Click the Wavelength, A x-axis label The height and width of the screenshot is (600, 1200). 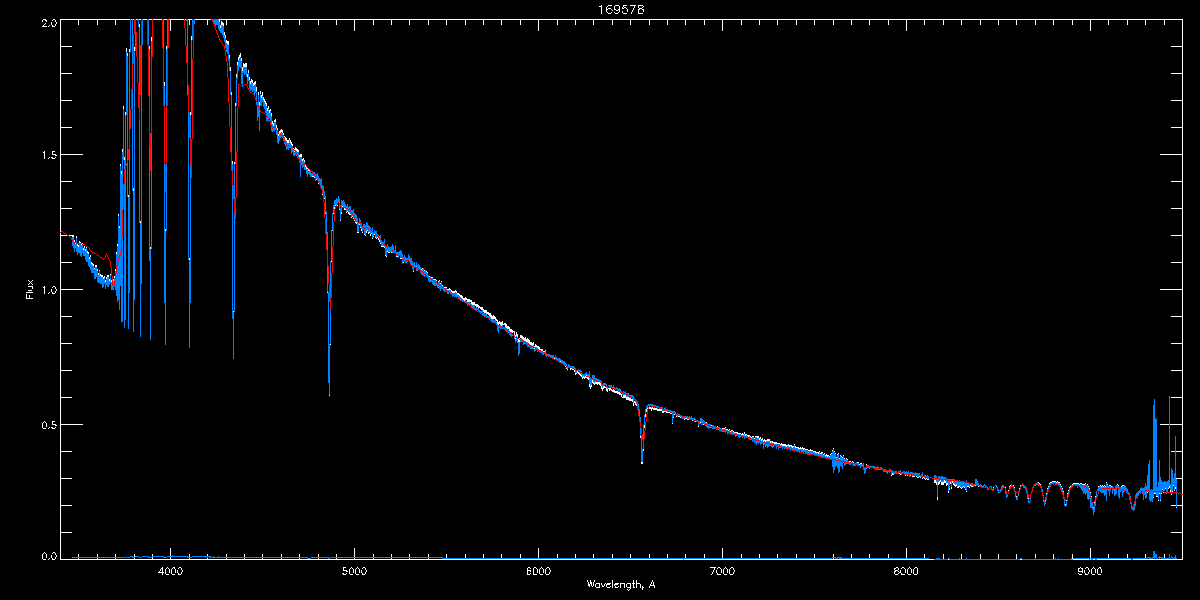pyautogui.click(x=620, y=584)
